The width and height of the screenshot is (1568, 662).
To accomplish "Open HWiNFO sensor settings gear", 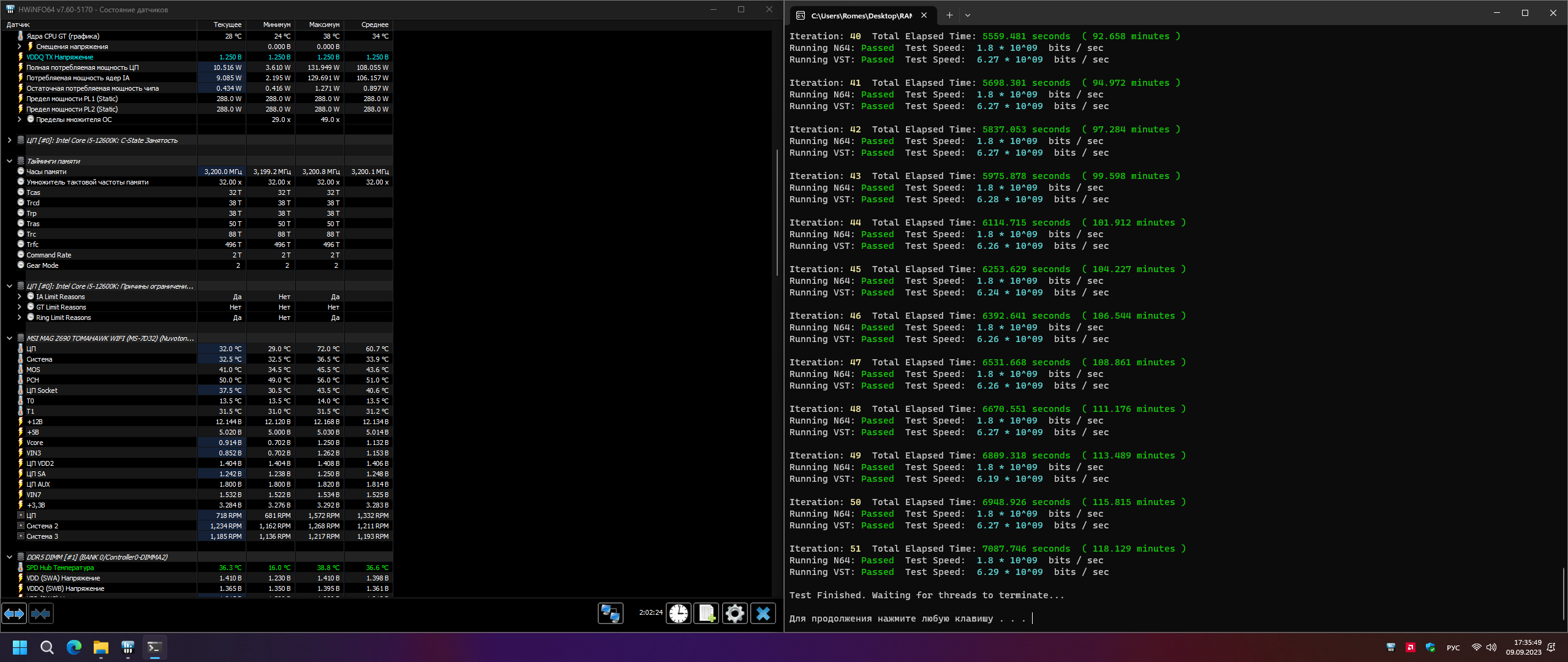I will [734, 614].
